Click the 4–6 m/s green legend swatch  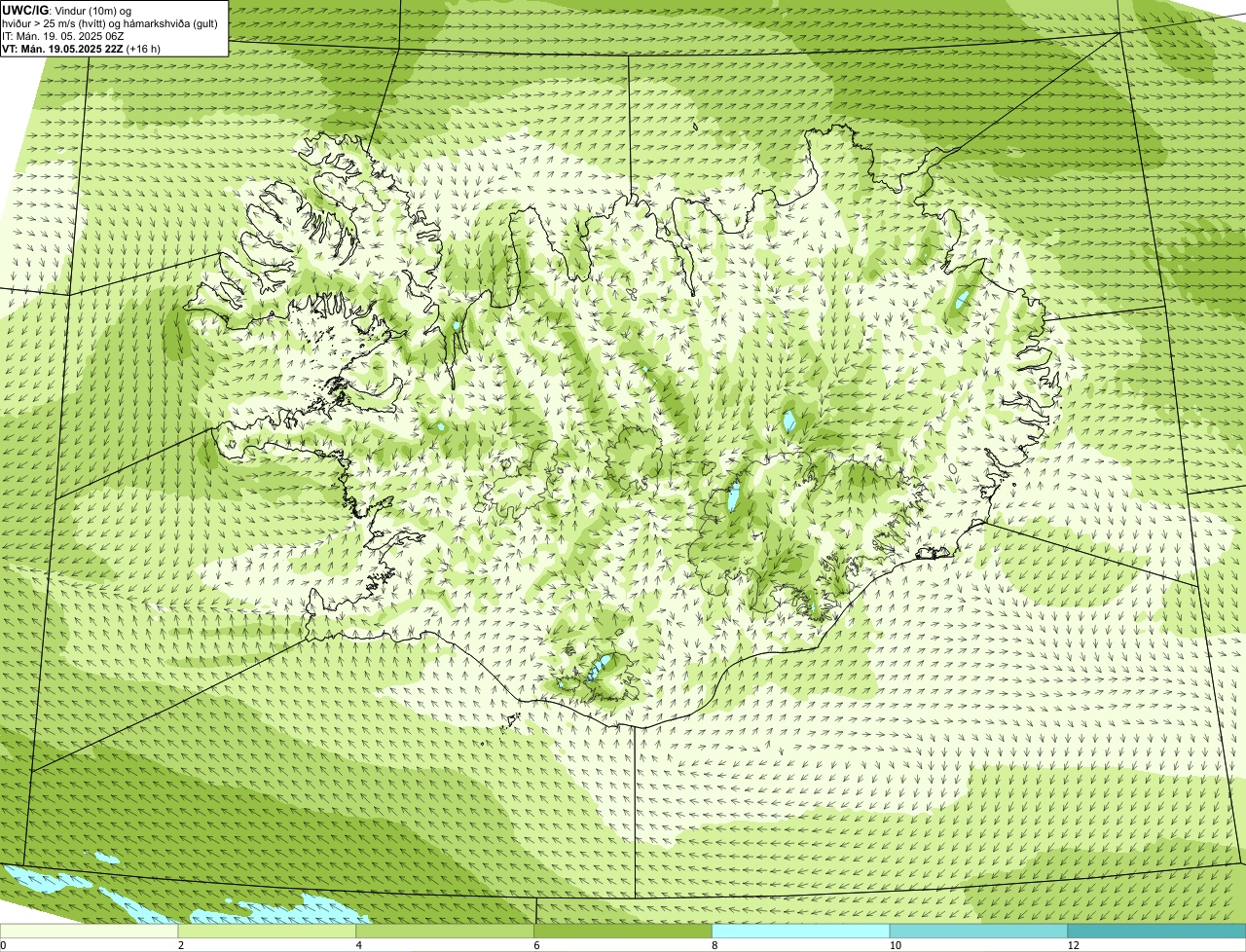click(446, 931)
